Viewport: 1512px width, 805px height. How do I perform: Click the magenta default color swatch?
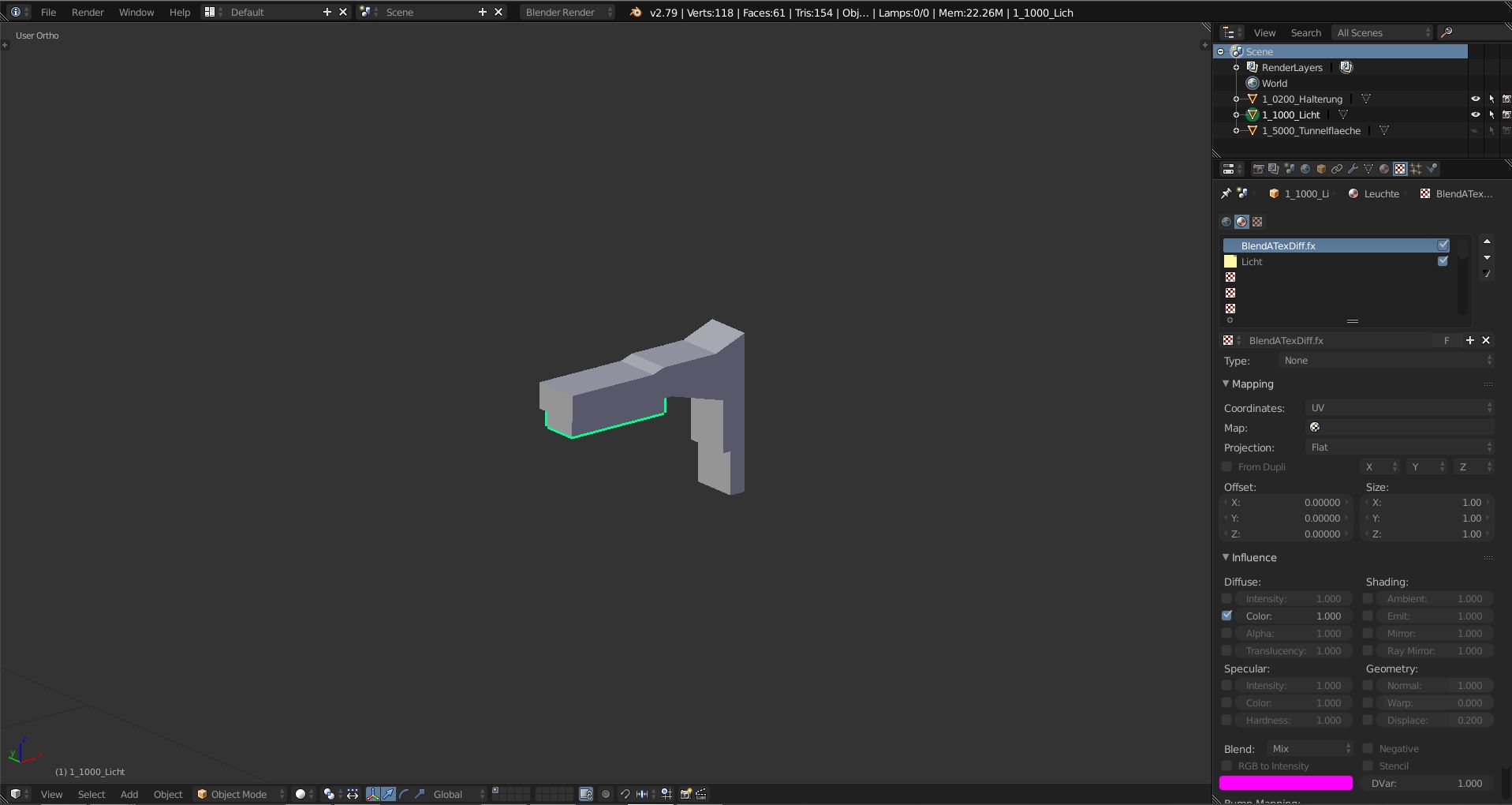[1286, 783]
